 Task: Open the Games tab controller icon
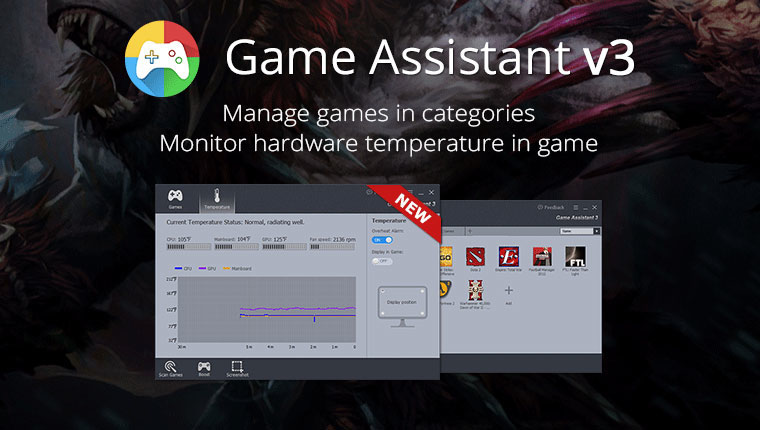(175, 196)
